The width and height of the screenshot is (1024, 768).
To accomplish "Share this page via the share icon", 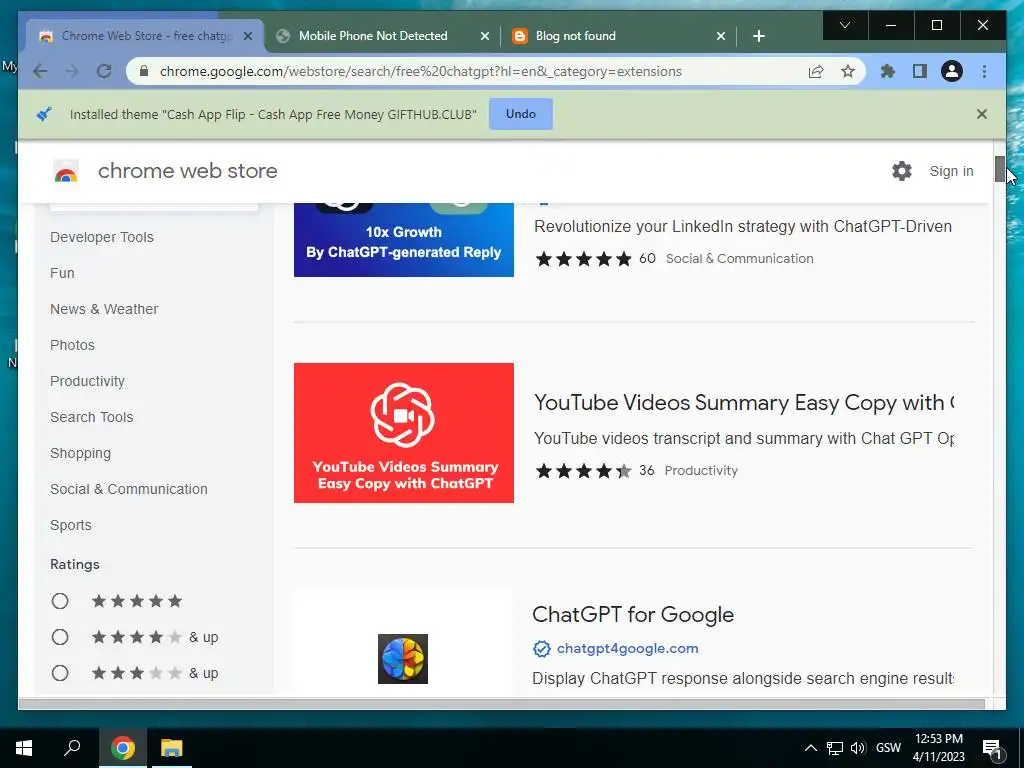I will pos(816,71).
